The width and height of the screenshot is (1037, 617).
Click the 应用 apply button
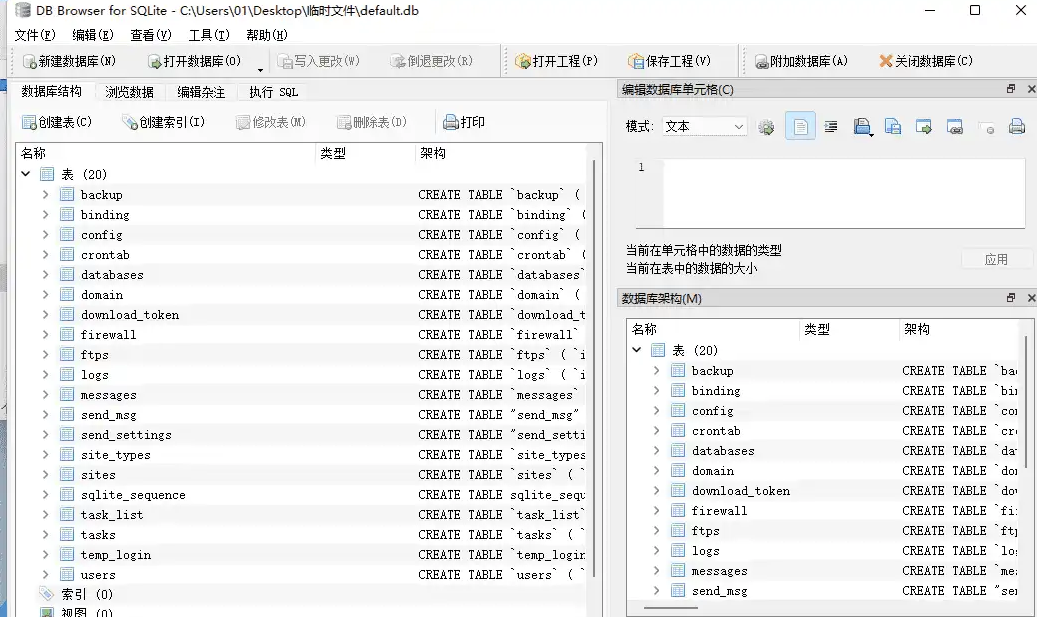tap(996, 257)
